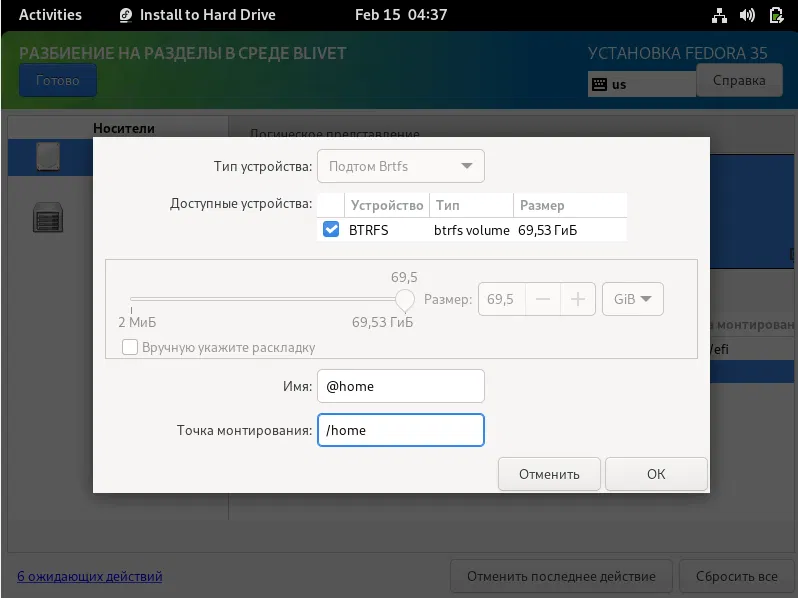The width and height of the screenshot is (798, 598).
Task: Click the Точка монтирования field /home
Action: 401,430
